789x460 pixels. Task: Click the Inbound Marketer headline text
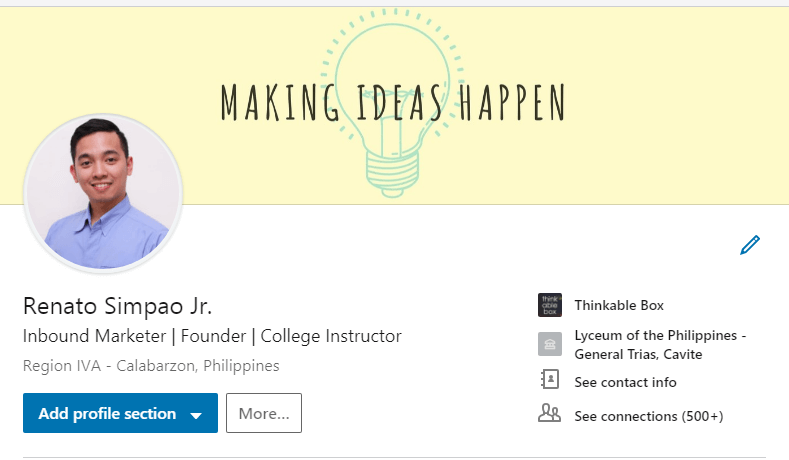[95, 336]
